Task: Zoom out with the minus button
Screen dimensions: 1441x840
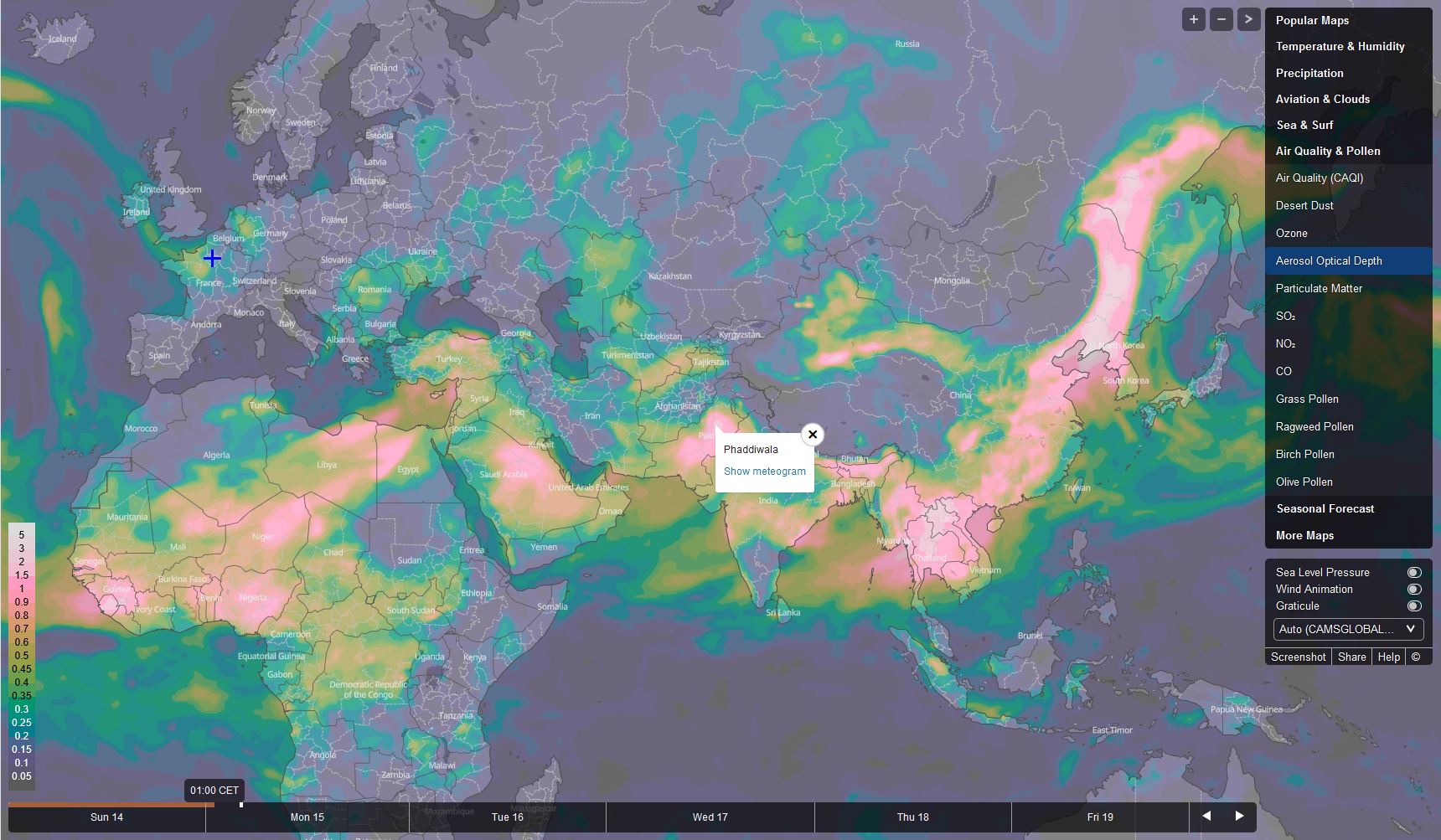Action: point(1221,19)
